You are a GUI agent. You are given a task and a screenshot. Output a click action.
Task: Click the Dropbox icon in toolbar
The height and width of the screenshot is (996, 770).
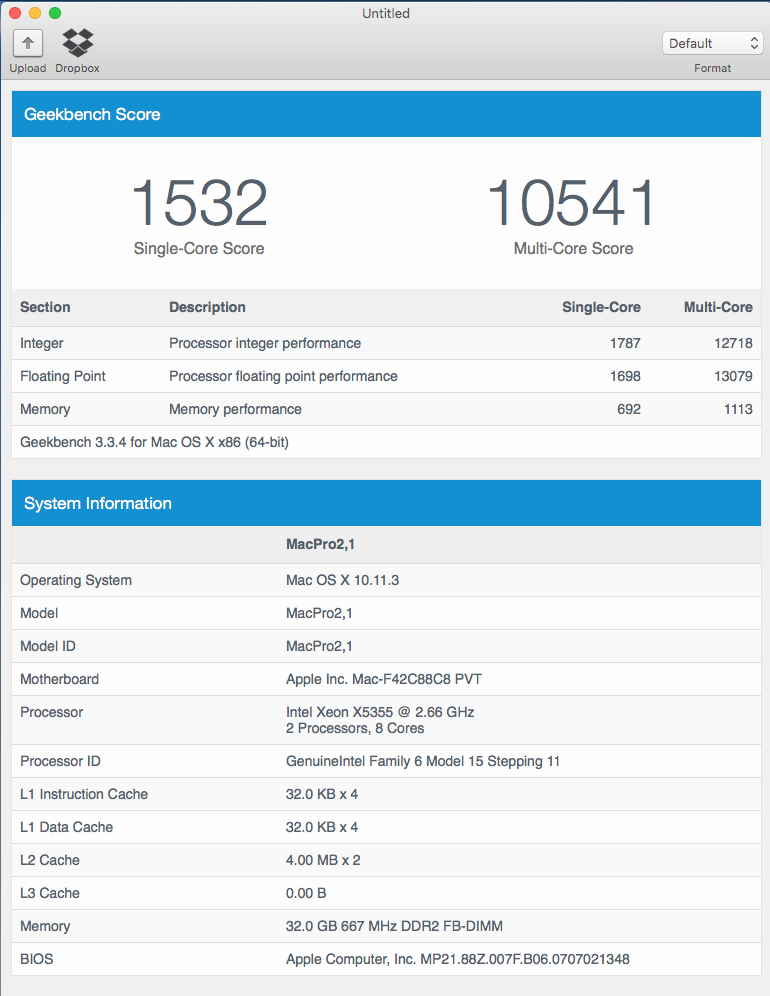click(x=78, y=43)
